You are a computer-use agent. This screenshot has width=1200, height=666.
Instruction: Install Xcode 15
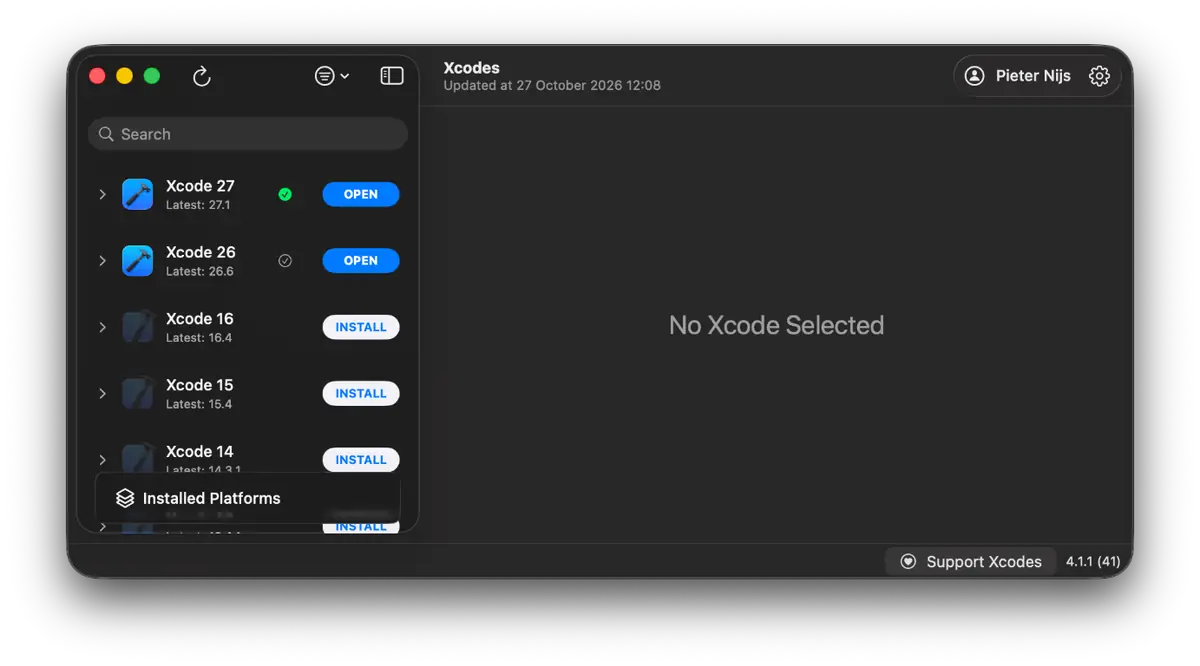[361, 393]
